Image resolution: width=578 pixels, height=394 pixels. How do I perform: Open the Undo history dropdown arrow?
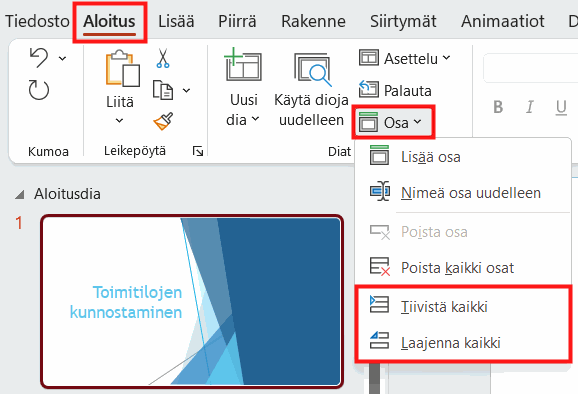pos(63,58)
